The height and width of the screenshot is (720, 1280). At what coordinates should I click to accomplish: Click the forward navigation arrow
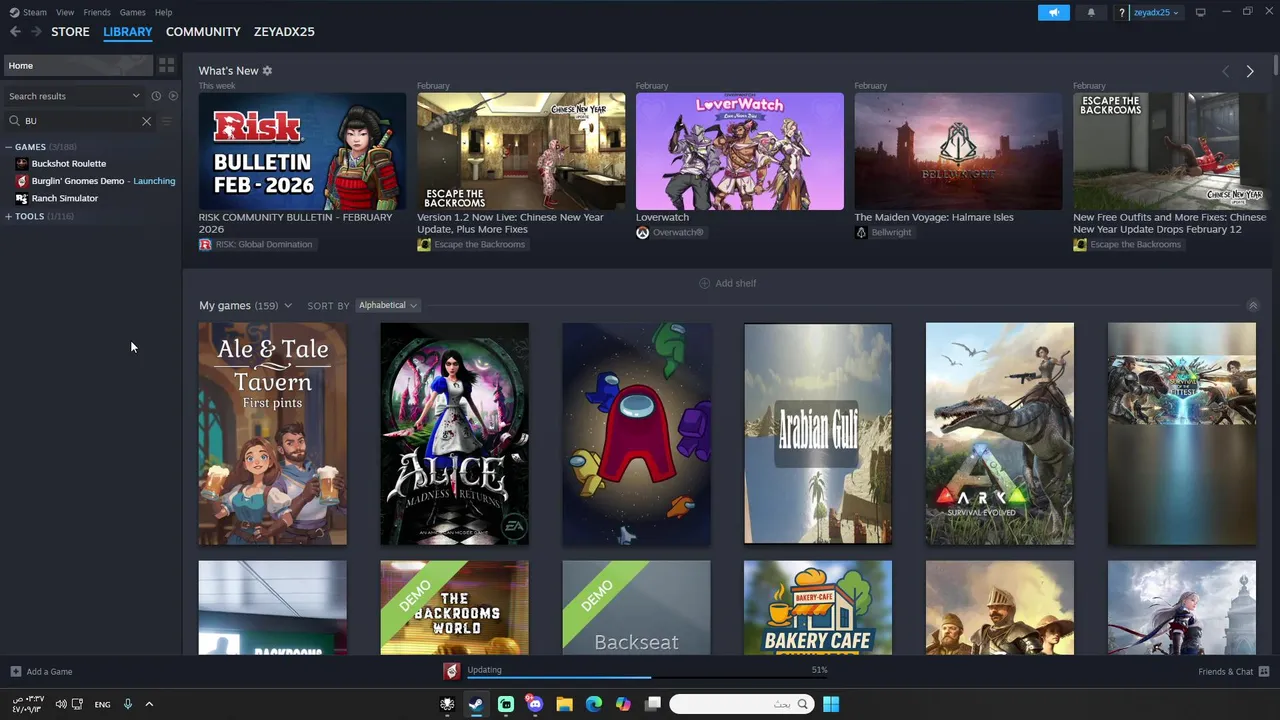[36, 32]
